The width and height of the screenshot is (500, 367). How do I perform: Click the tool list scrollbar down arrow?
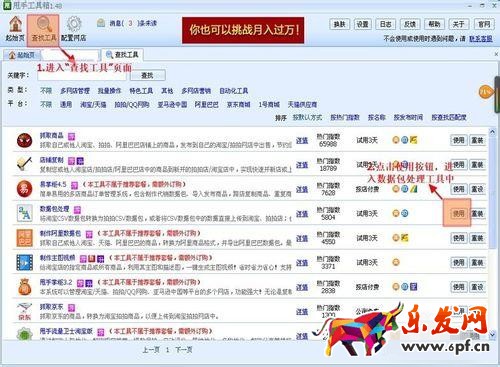click(492, 334)
